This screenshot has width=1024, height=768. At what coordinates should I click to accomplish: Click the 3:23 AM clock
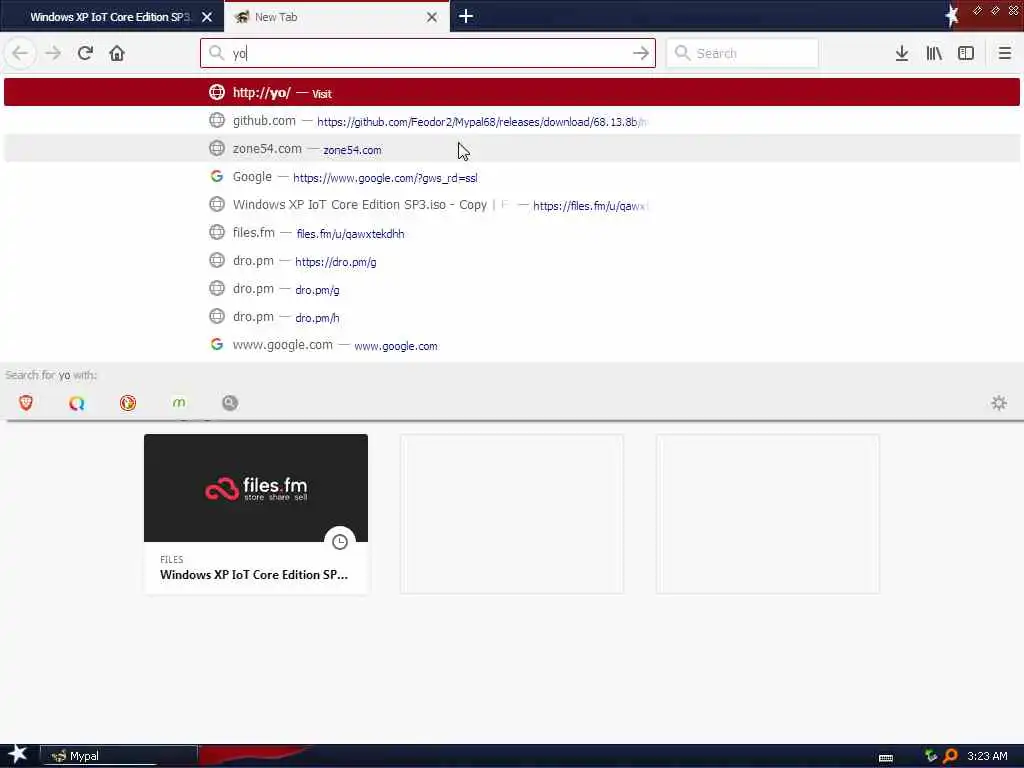[987, 756]
